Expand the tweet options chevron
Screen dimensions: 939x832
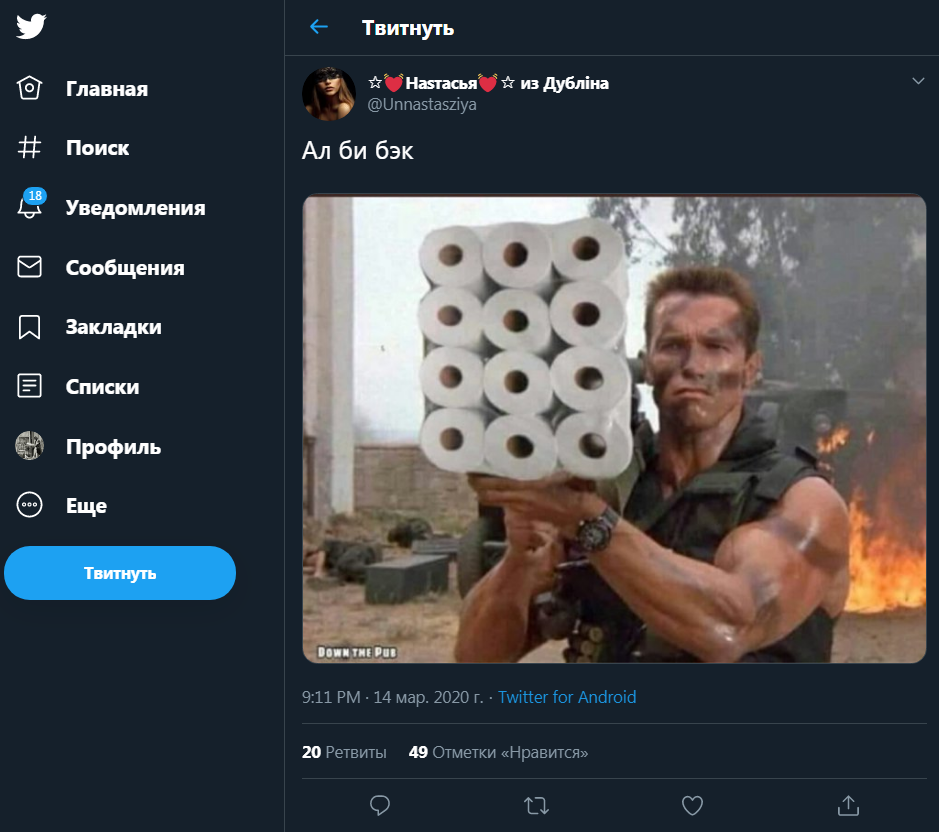[918, 81]
